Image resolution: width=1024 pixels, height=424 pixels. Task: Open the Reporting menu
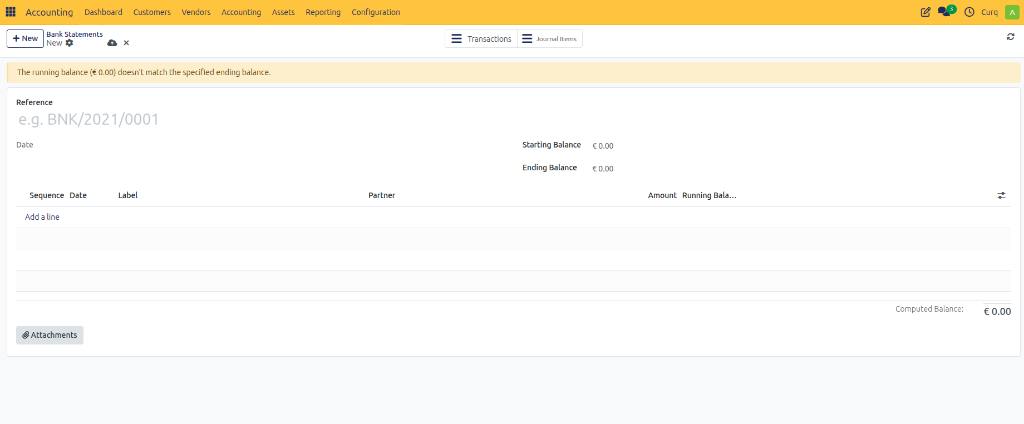[x=323, y=12]
